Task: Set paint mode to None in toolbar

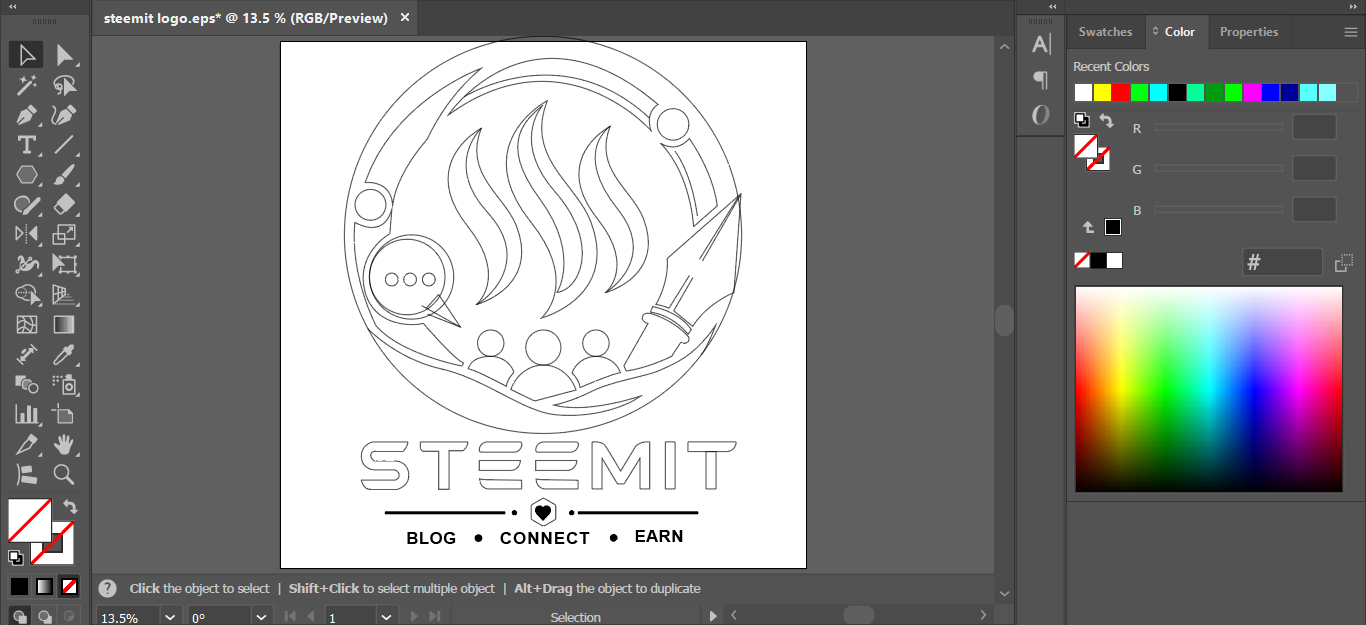Action: [70, 587]
